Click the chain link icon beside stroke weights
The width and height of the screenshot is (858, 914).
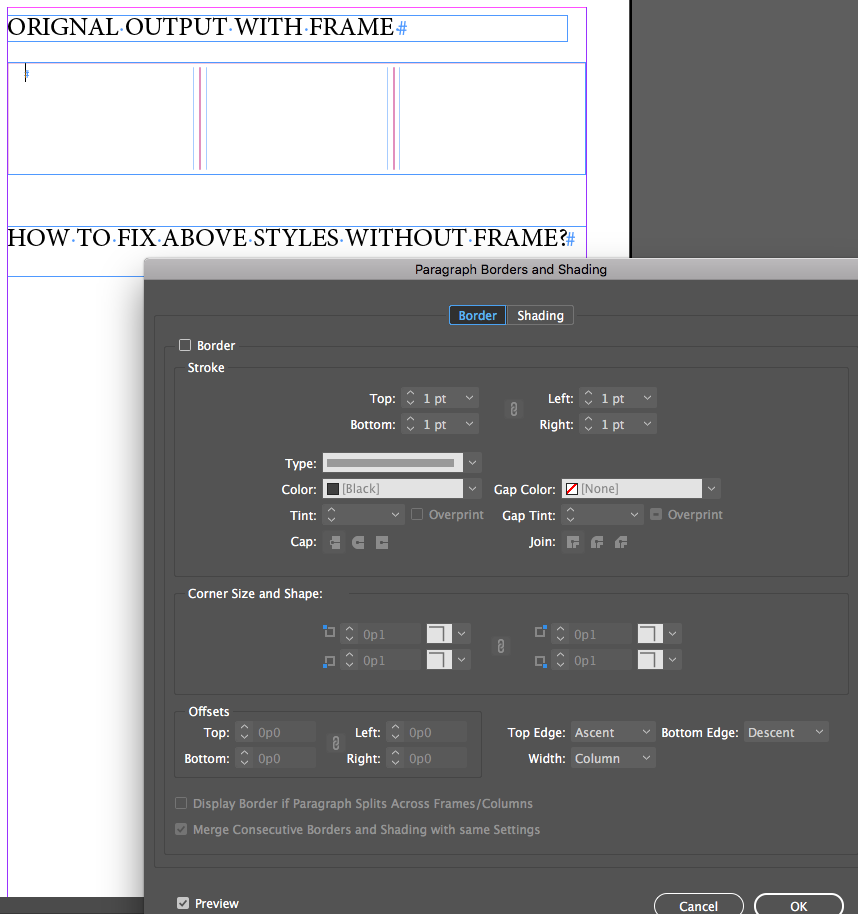(x=513, y=409)
